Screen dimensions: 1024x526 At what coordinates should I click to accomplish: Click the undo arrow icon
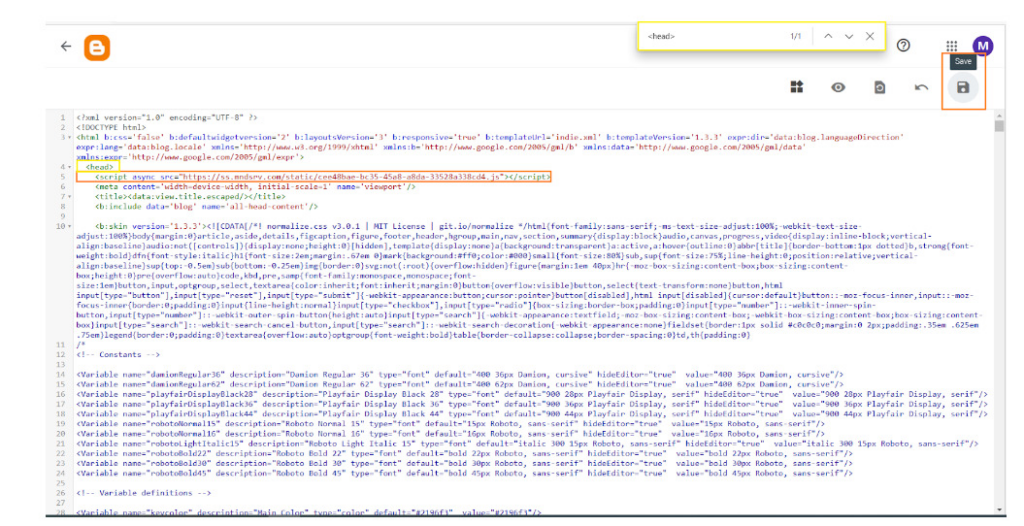point(921,88)
